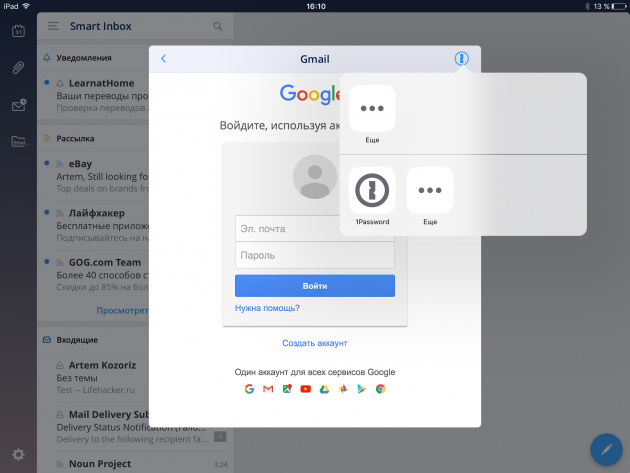Tap the Google Maps service icon
The image size is (630, 473).
click(287, 389)
